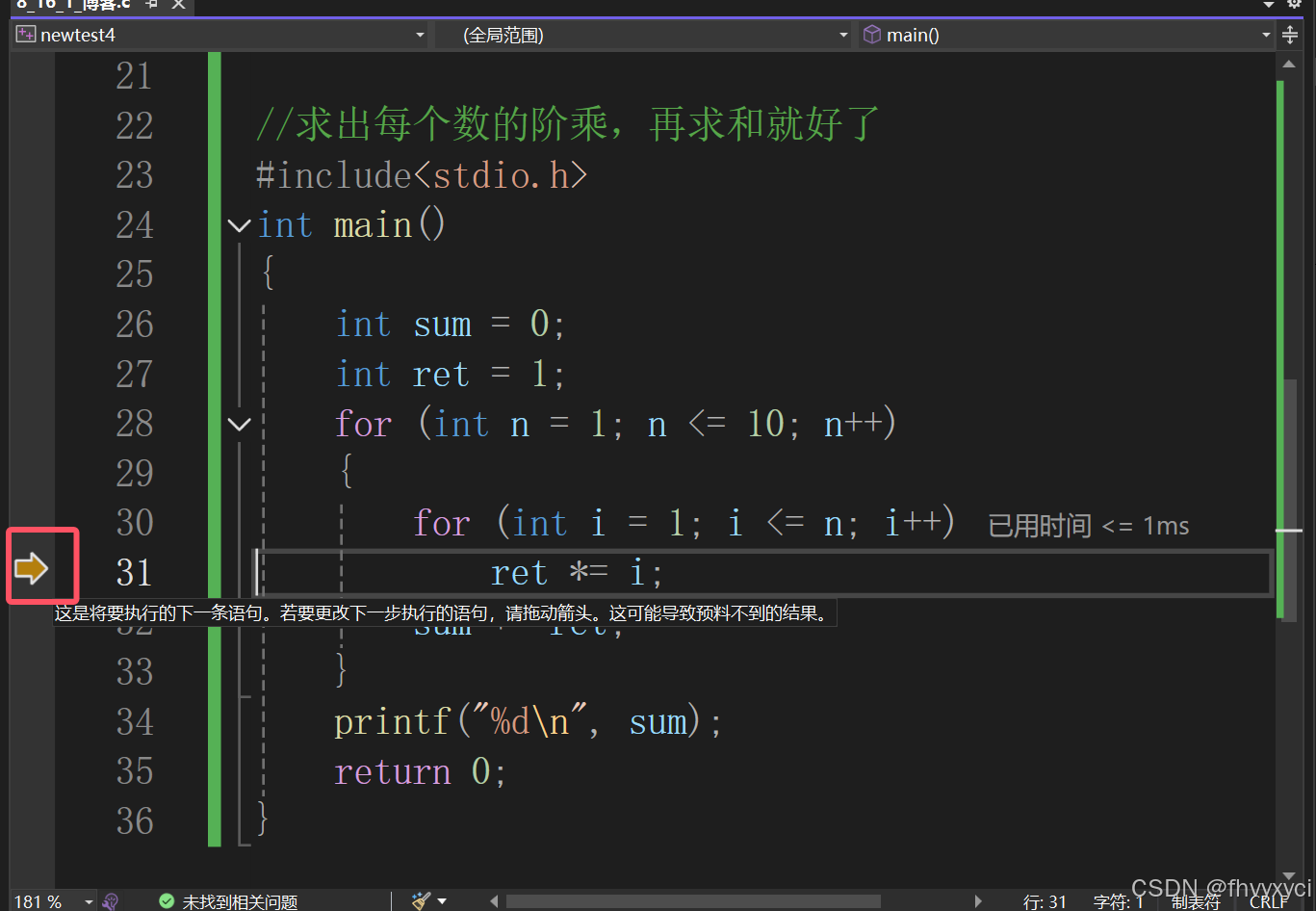Click the printf call on line 34

pyautogui.click(x=528, y=722)
